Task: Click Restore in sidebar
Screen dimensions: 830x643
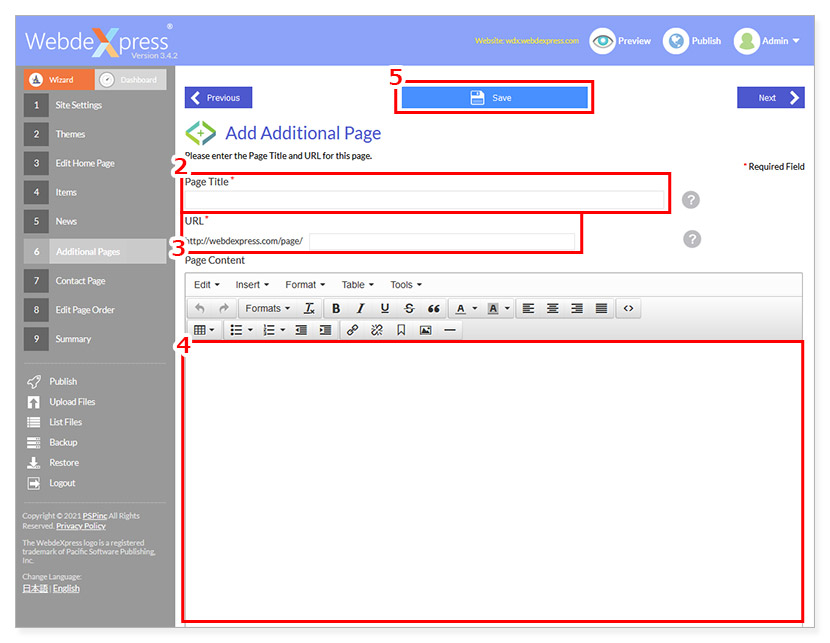Action: 53,463
